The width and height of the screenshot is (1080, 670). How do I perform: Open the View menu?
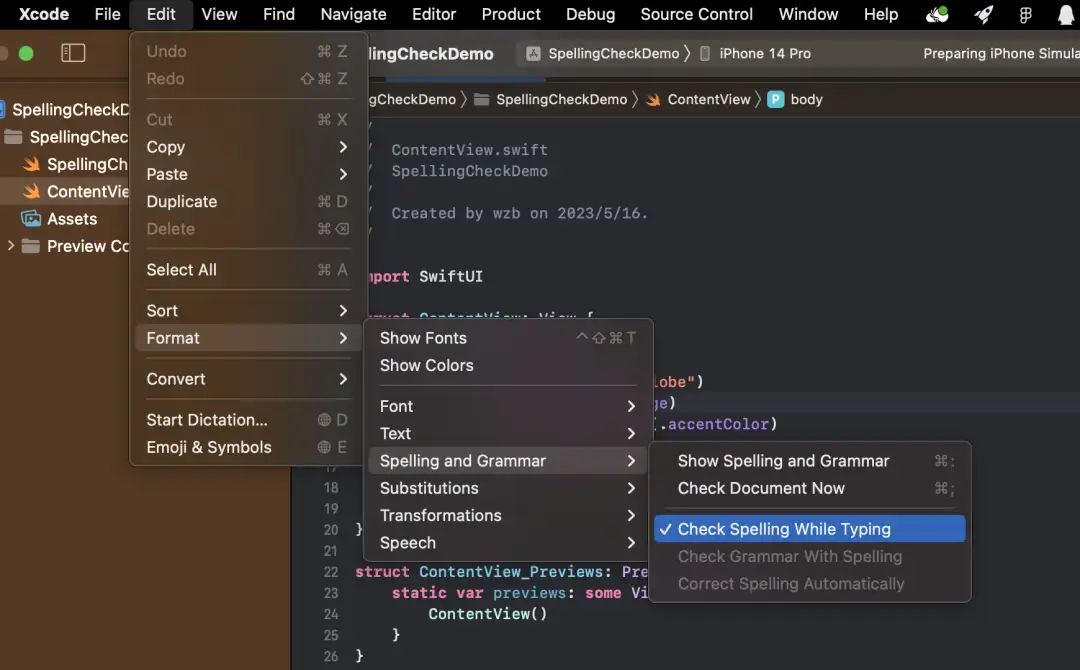[219, 14]
